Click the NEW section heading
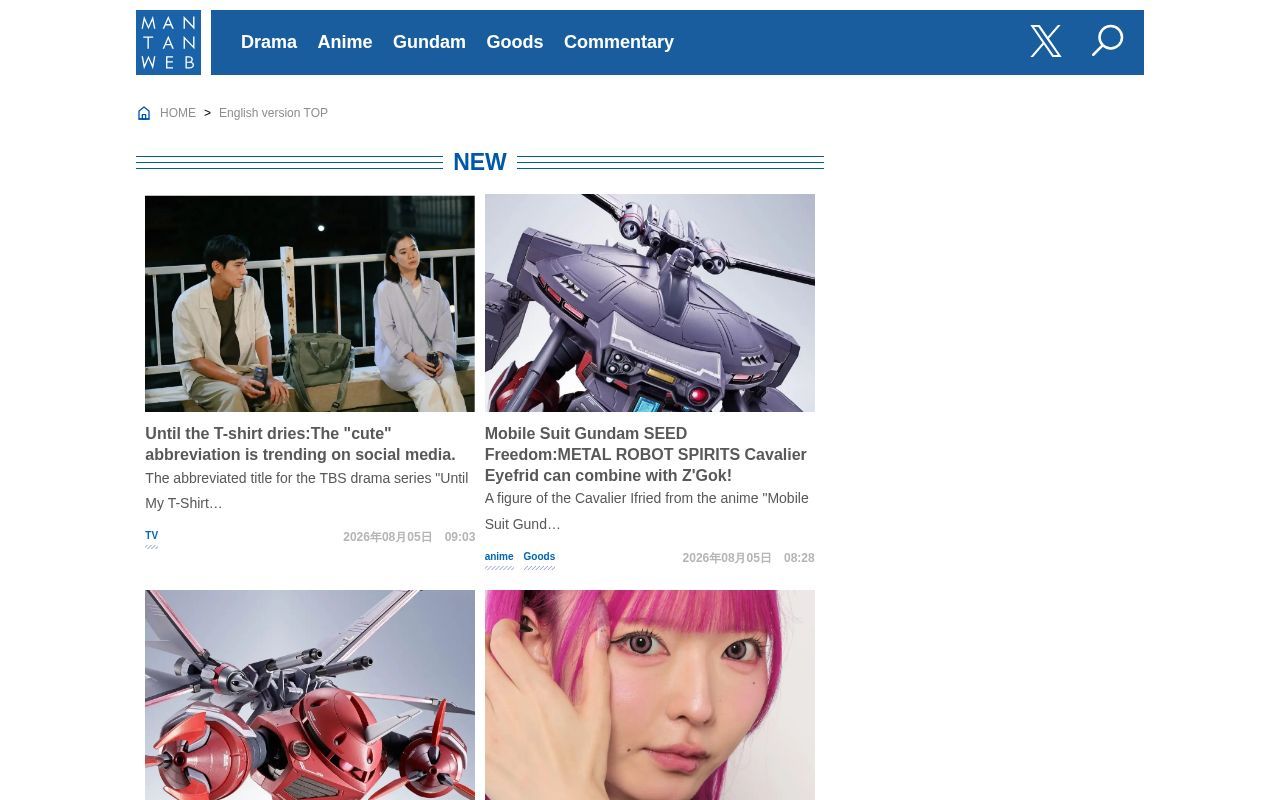The image size is (1280, 800). coord(480,162)
